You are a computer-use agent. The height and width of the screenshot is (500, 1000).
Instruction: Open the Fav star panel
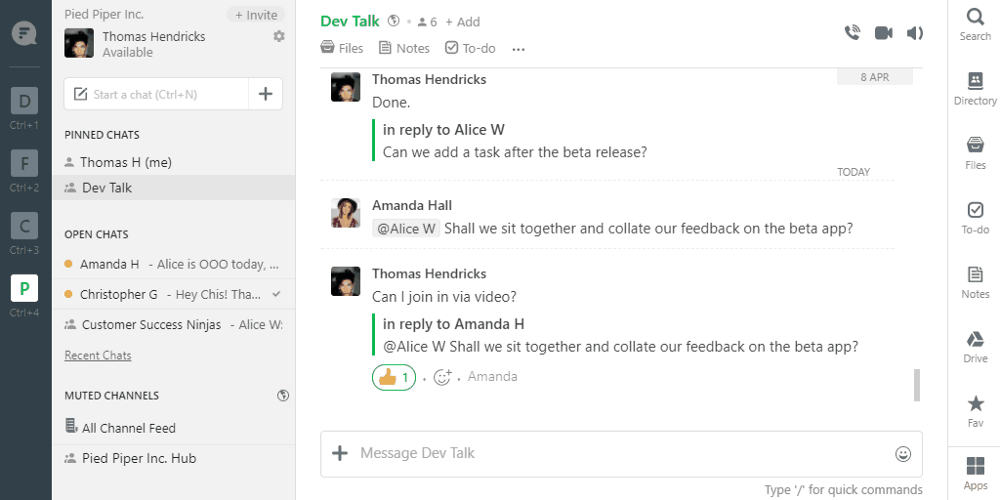[975, 411]
